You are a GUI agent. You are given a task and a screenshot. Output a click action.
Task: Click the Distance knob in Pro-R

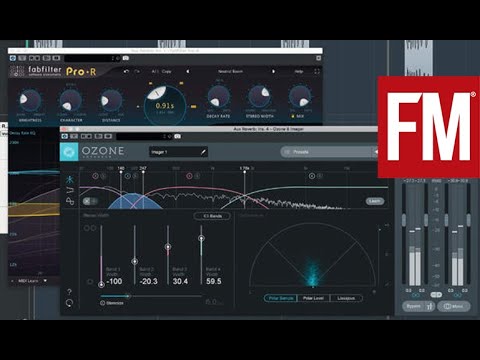(111, 100)
